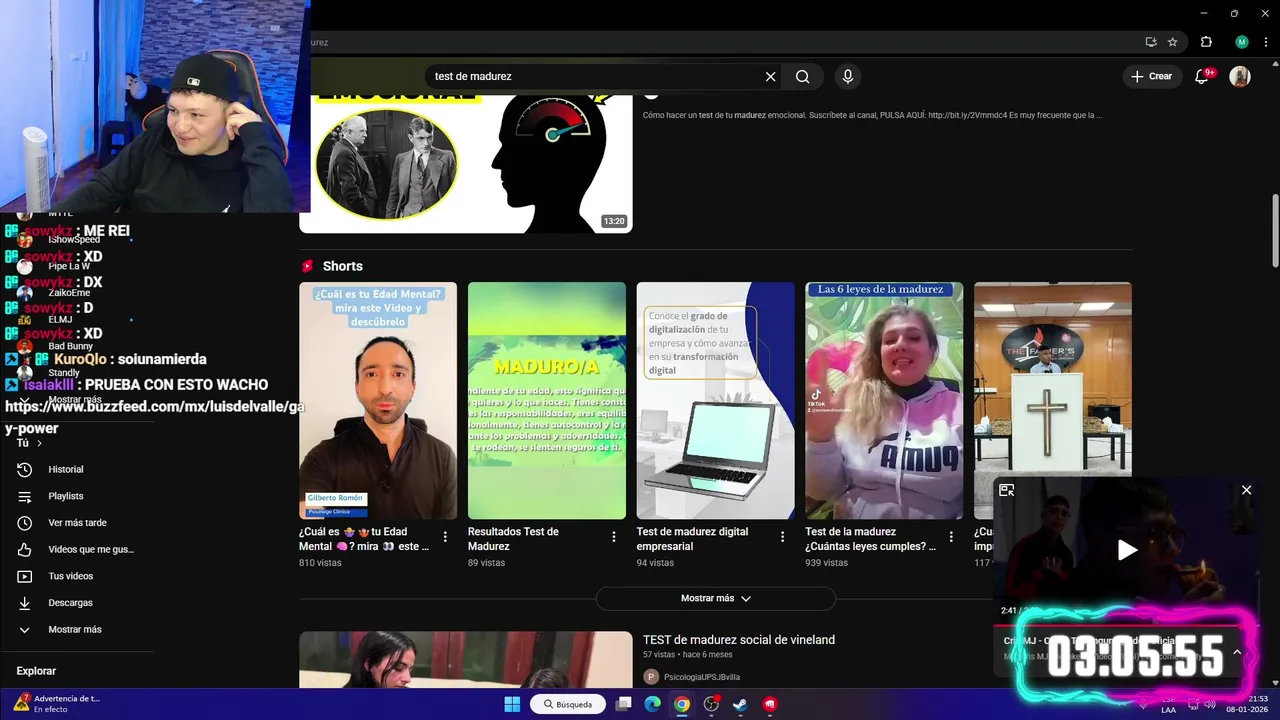The width and height of the screenshot is (1280, 720).
Task: Expand miniplayer back to full video page
Action: [1007, 490]
